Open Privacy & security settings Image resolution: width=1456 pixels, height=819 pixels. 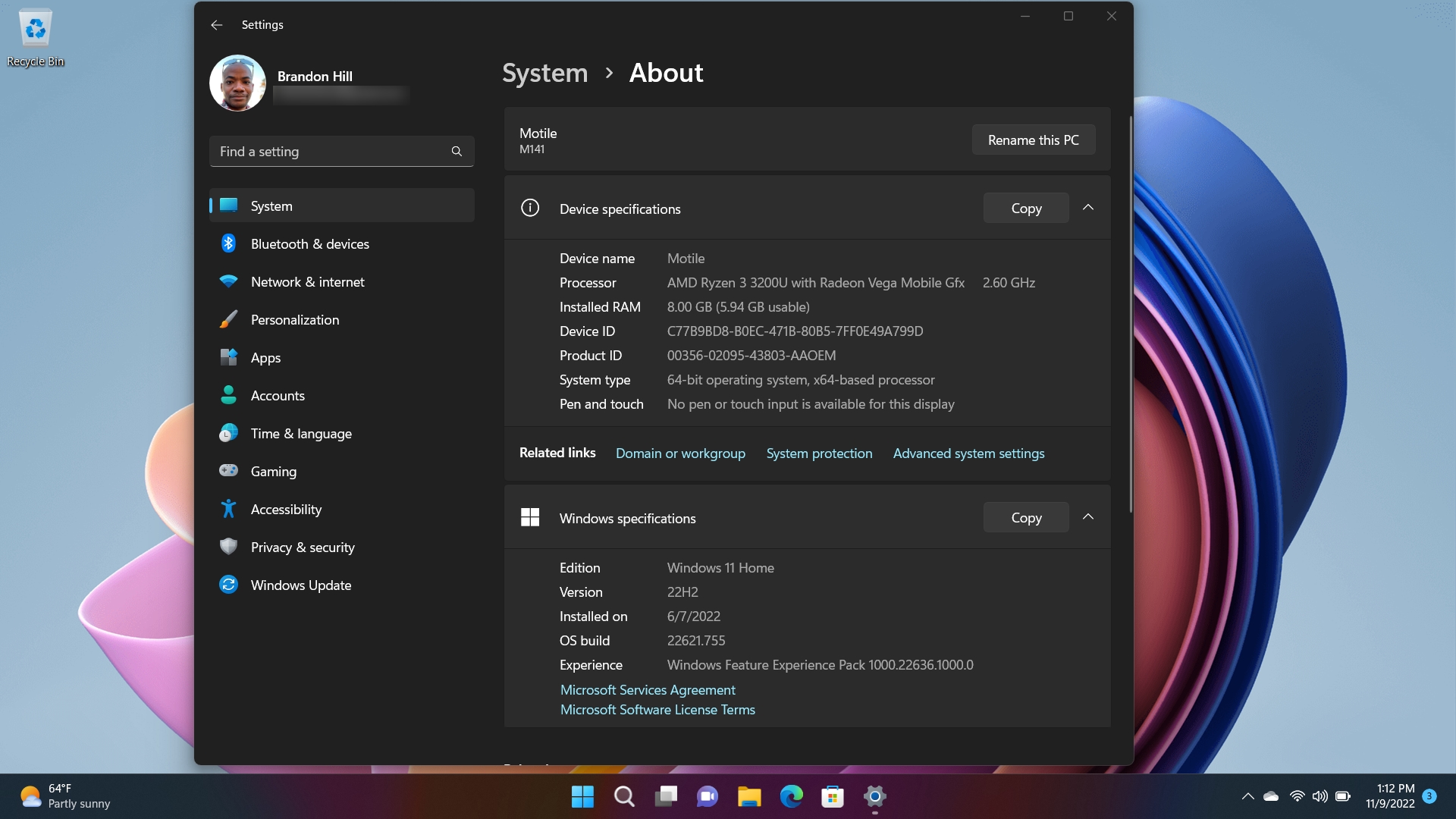click(x=303, y=547)
